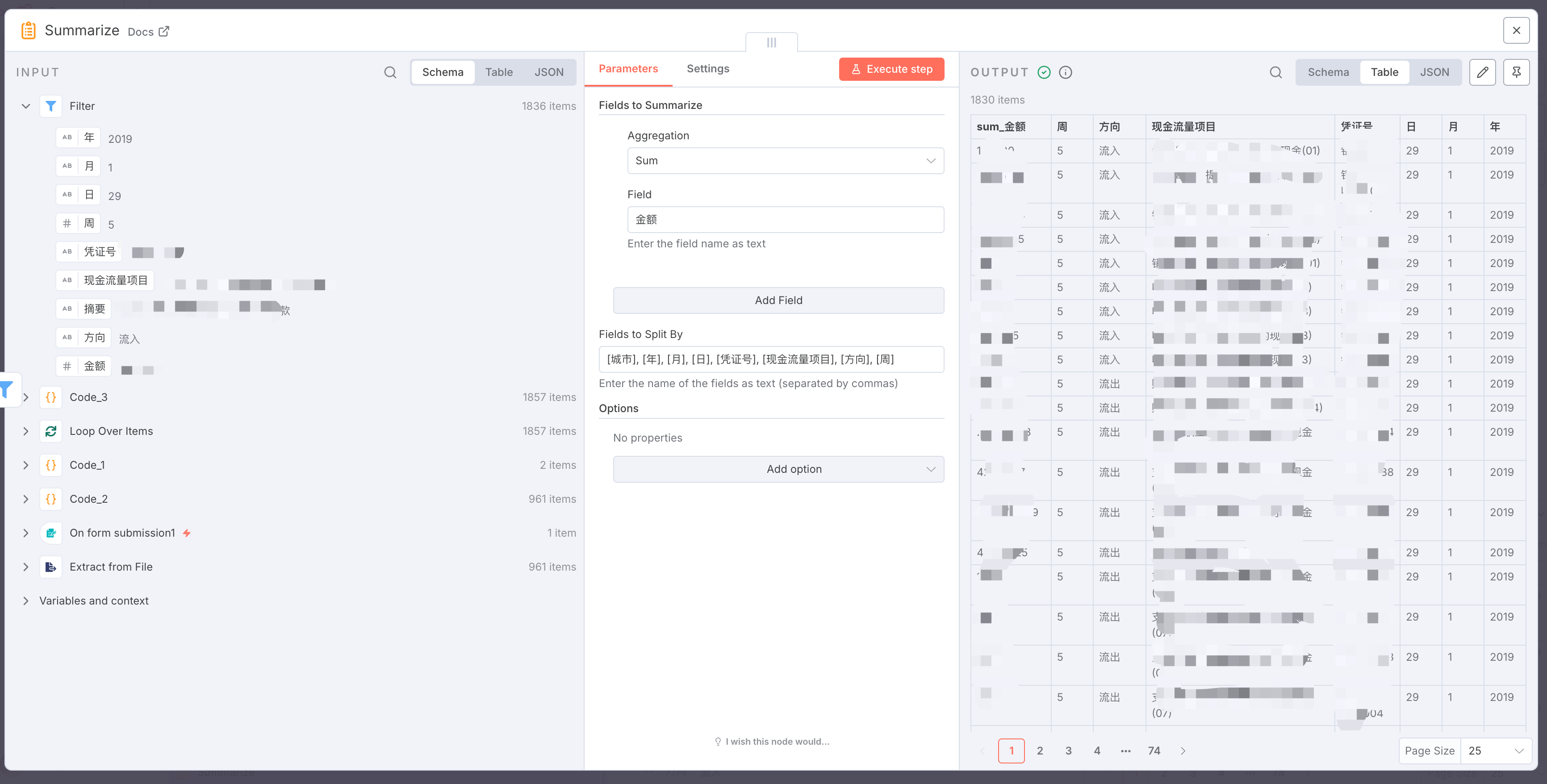
Task: Click the output info circle icon
Action: [1066, 72]
